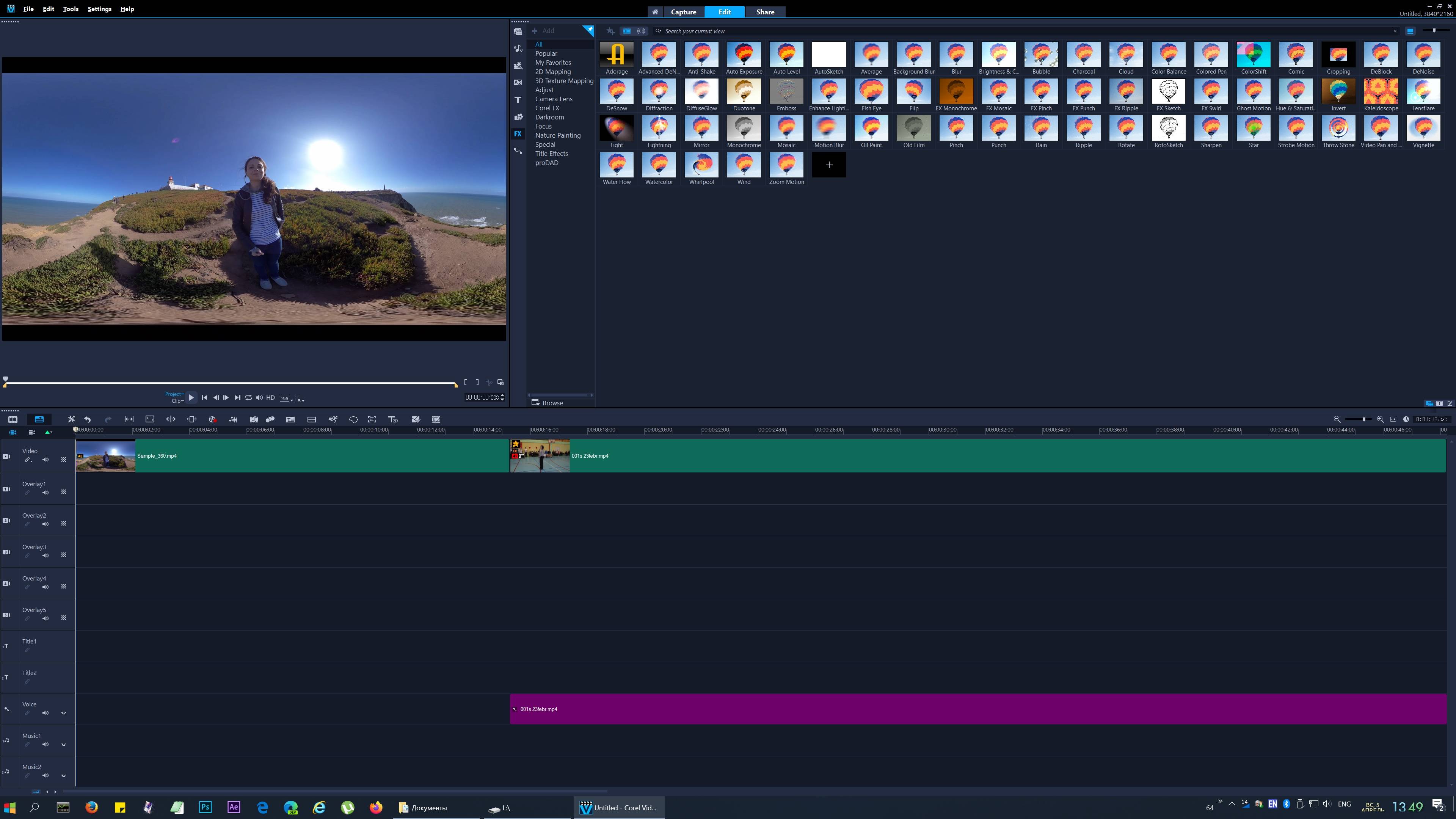1456x819 pixels.
Task: Switch to the Share tab
Action: (765, 12)
